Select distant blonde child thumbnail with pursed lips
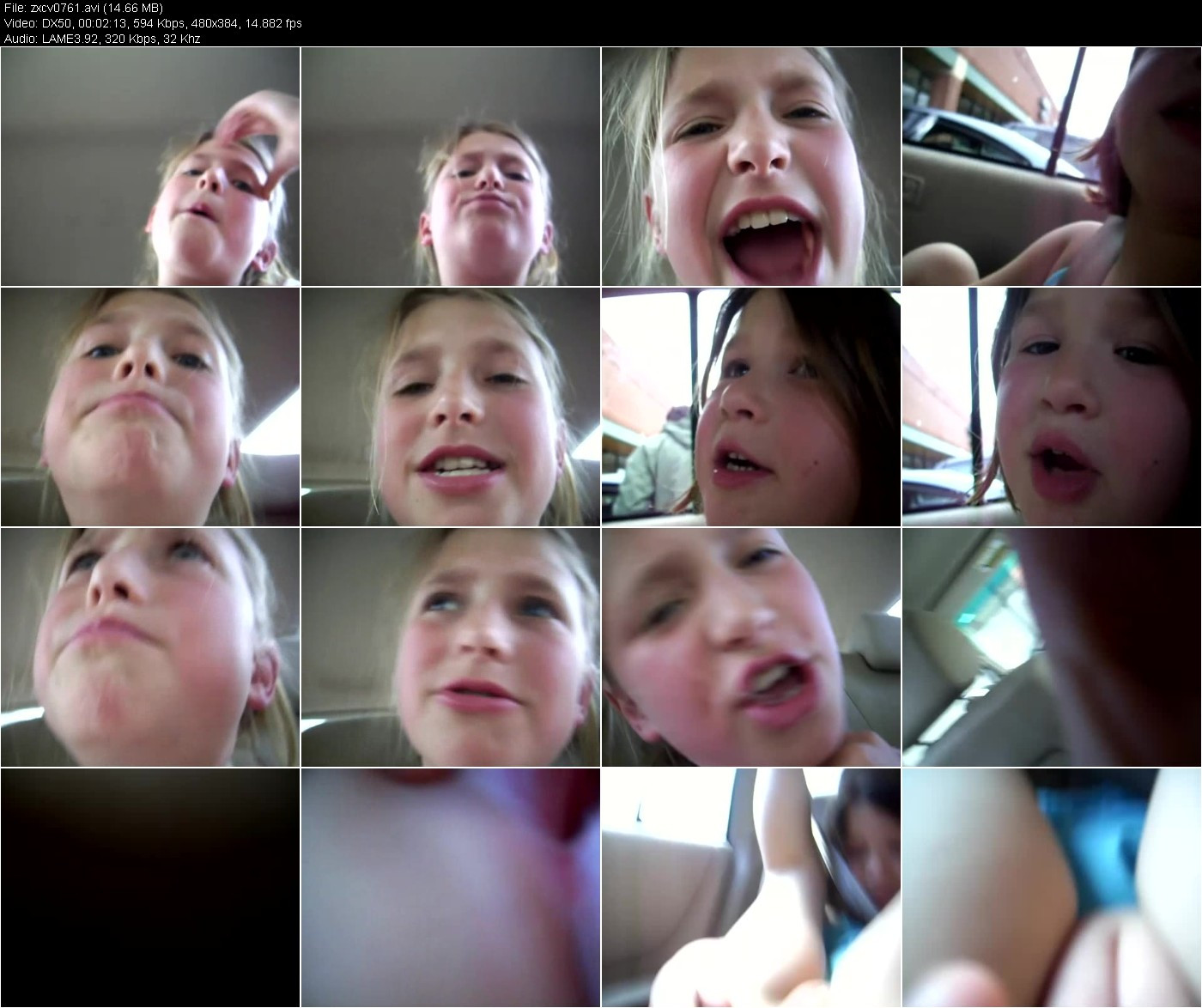 [451, 167]
